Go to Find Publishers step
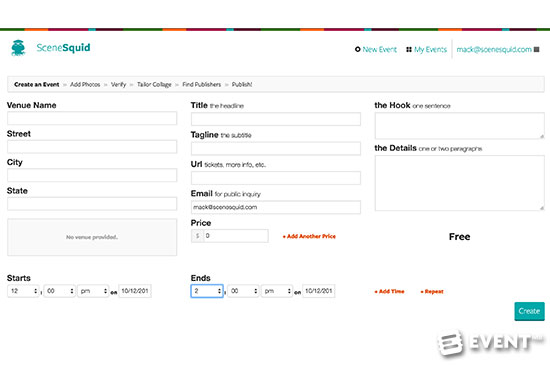 pyautogui.click(x=202, y=85)
